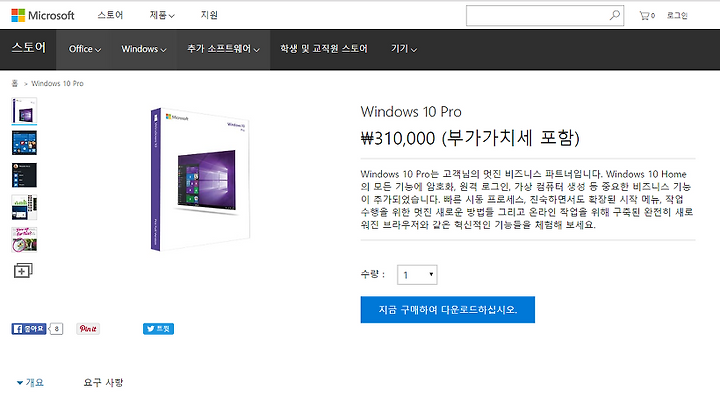Screen dimensions: 720x397
Task: Click the 홈 breadcrumb link
Action: [x=15, y=84]
